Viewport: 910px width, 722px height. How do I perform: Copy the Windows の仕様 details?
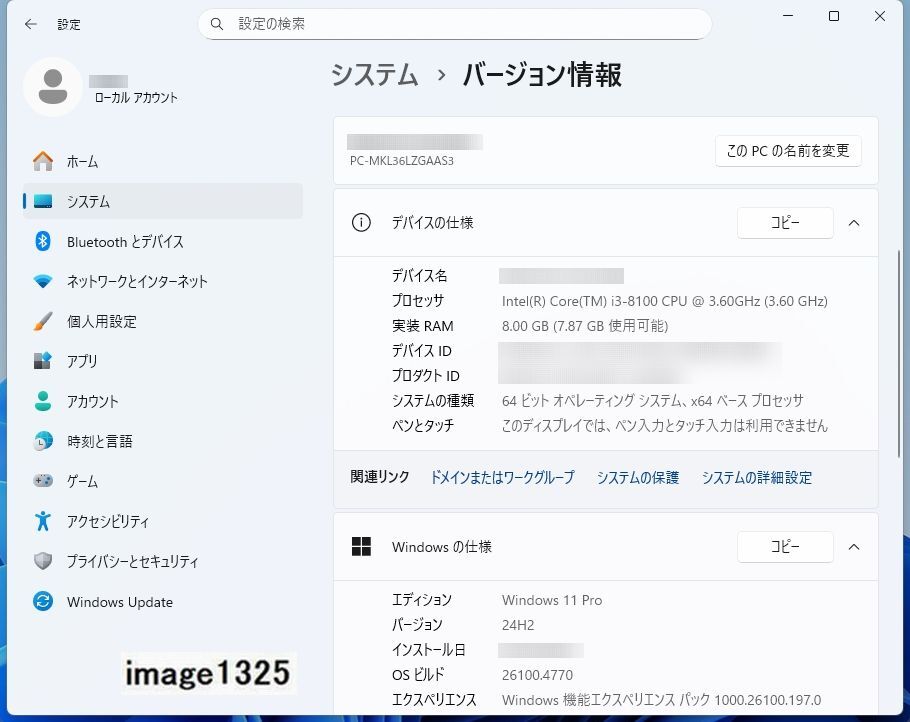(x=785, y=547)
